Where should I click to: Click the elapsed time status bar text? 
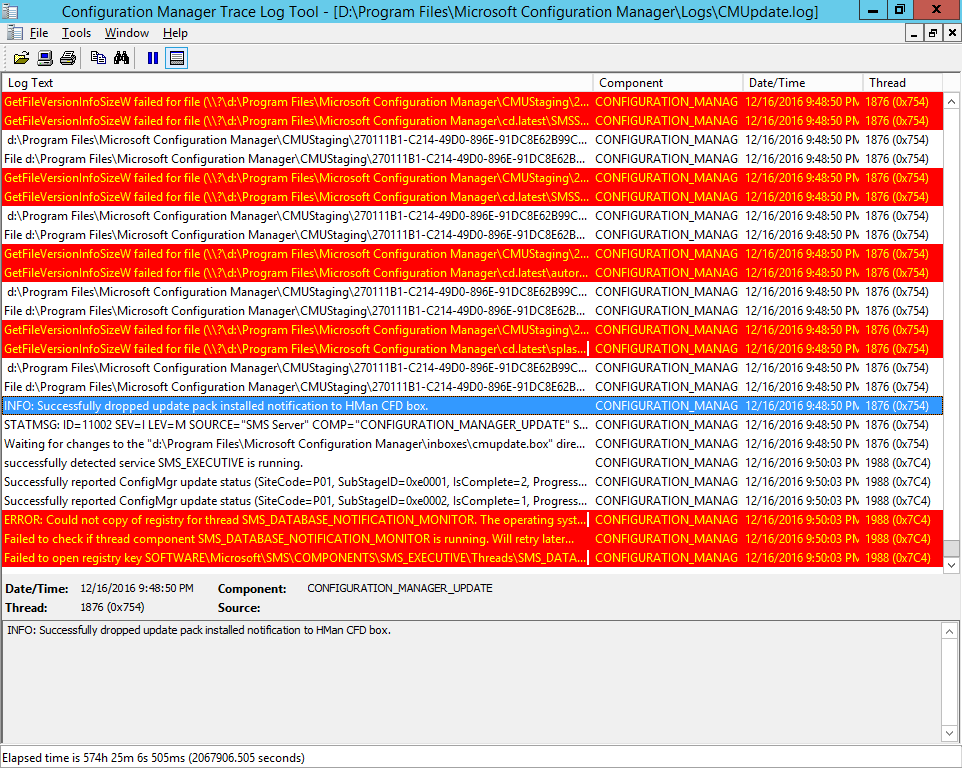point(153,758)
